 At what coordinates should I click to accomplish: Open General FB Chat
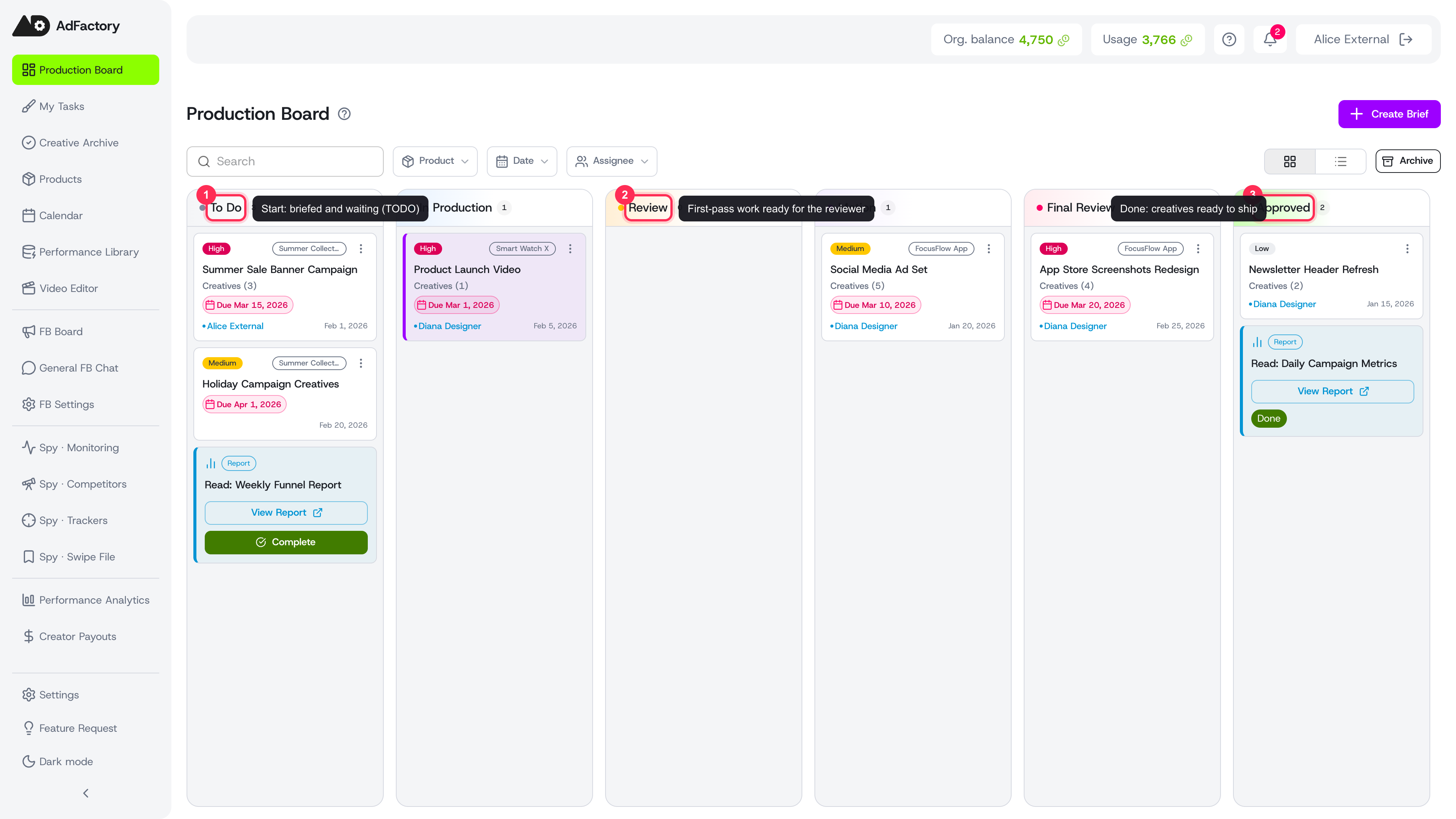coord(85,368)
